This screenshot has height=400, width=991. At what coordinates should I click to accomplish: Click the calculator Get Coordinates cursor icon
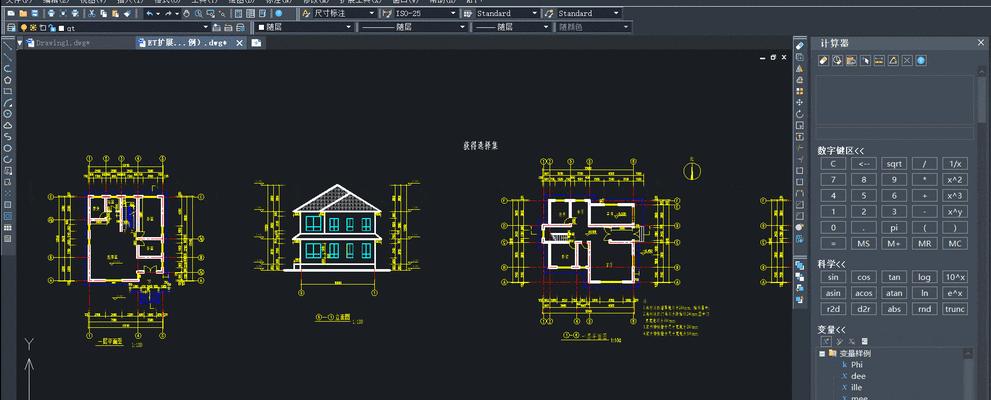865,61
